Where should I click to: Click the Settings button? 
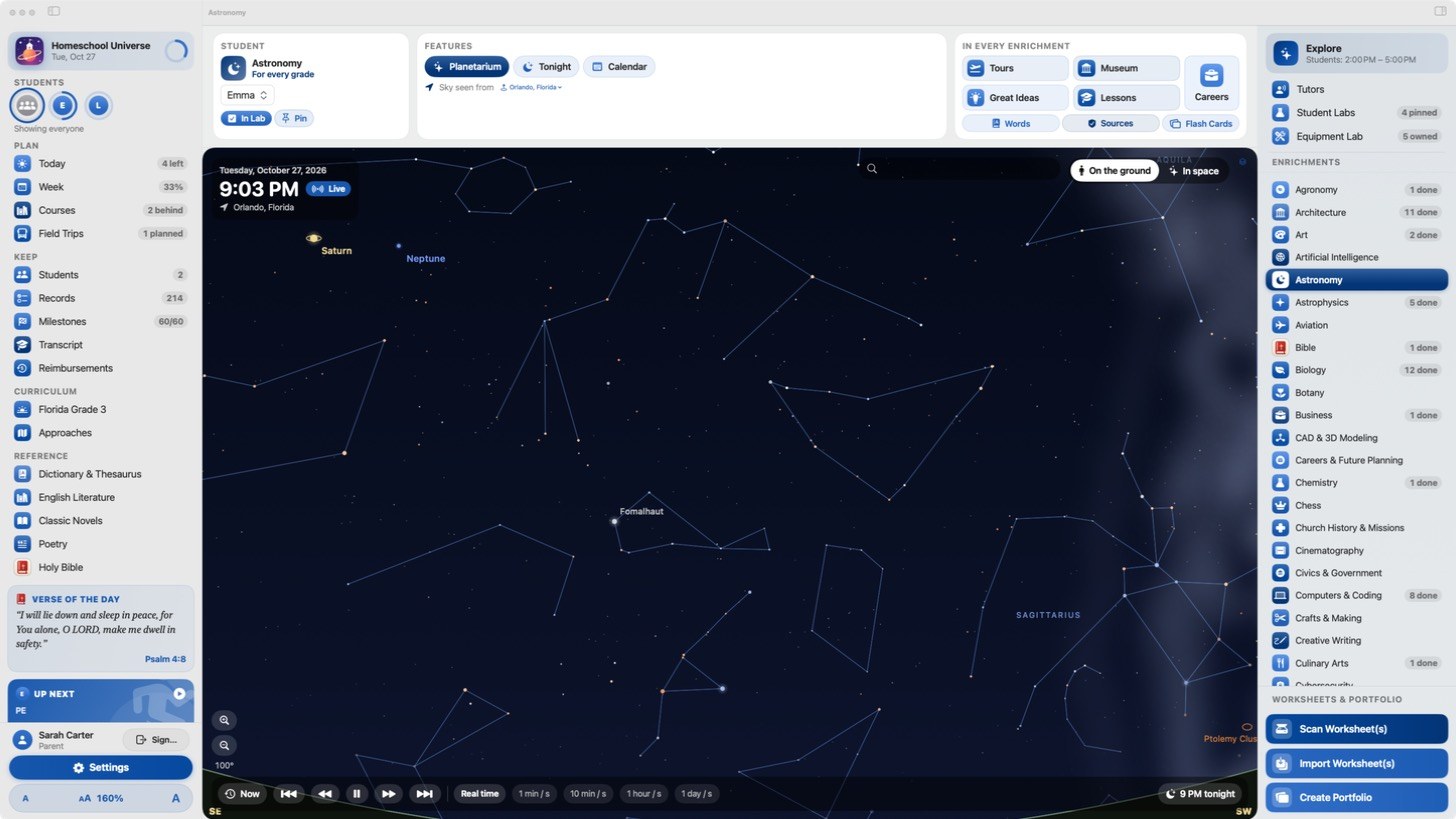(100, 768)
